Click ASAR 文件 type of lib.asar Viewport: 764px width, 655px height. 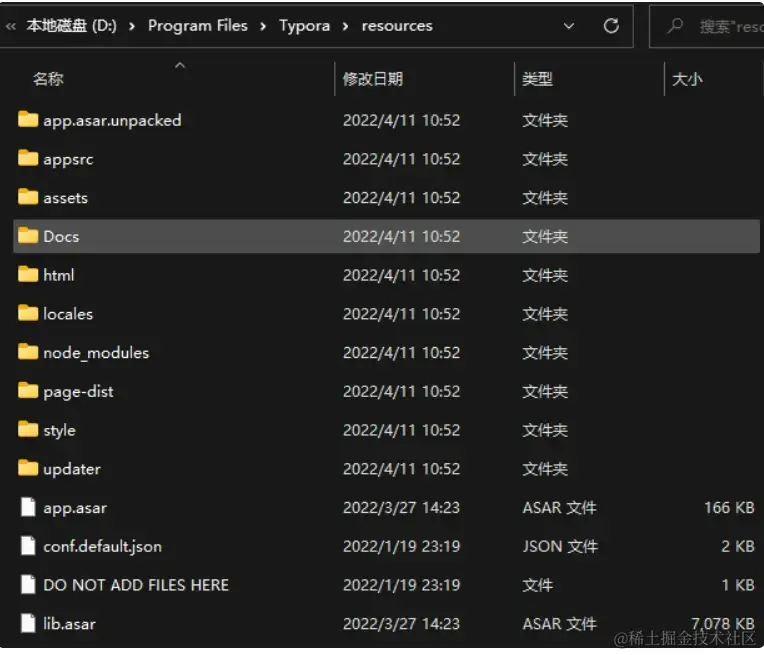(559, 624)
